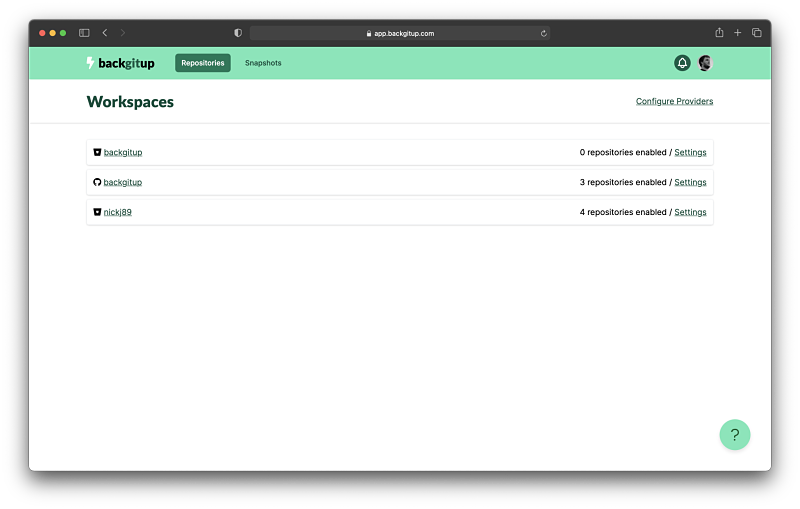800x509 pixels.
Task: Open the GitHub backgitup workspace link
Action: pyautogui.click(x=123, y=182)
